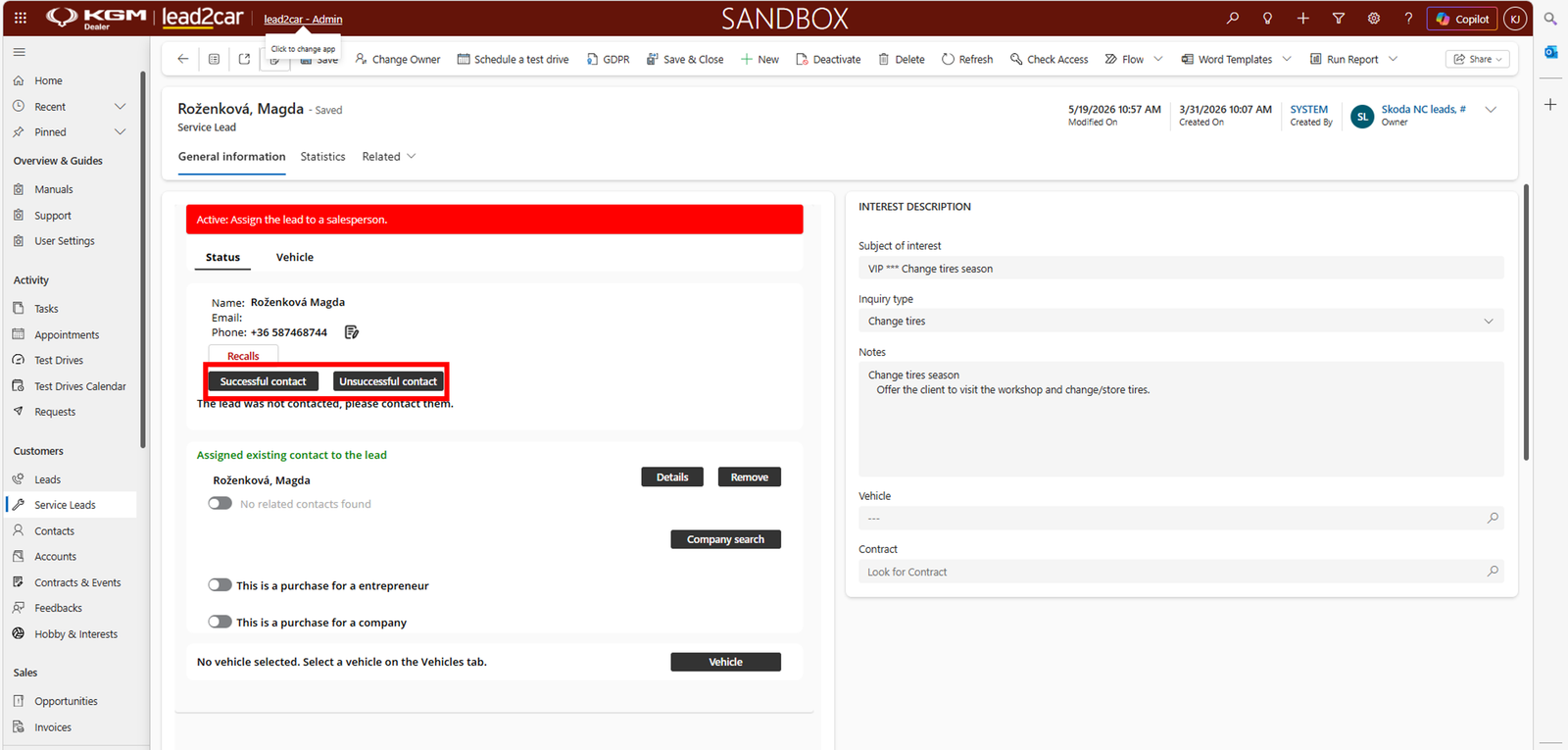Enable 'This is a purchase for an entrepreneur'
Viewport: 1568px width, 750px height.
220,585
